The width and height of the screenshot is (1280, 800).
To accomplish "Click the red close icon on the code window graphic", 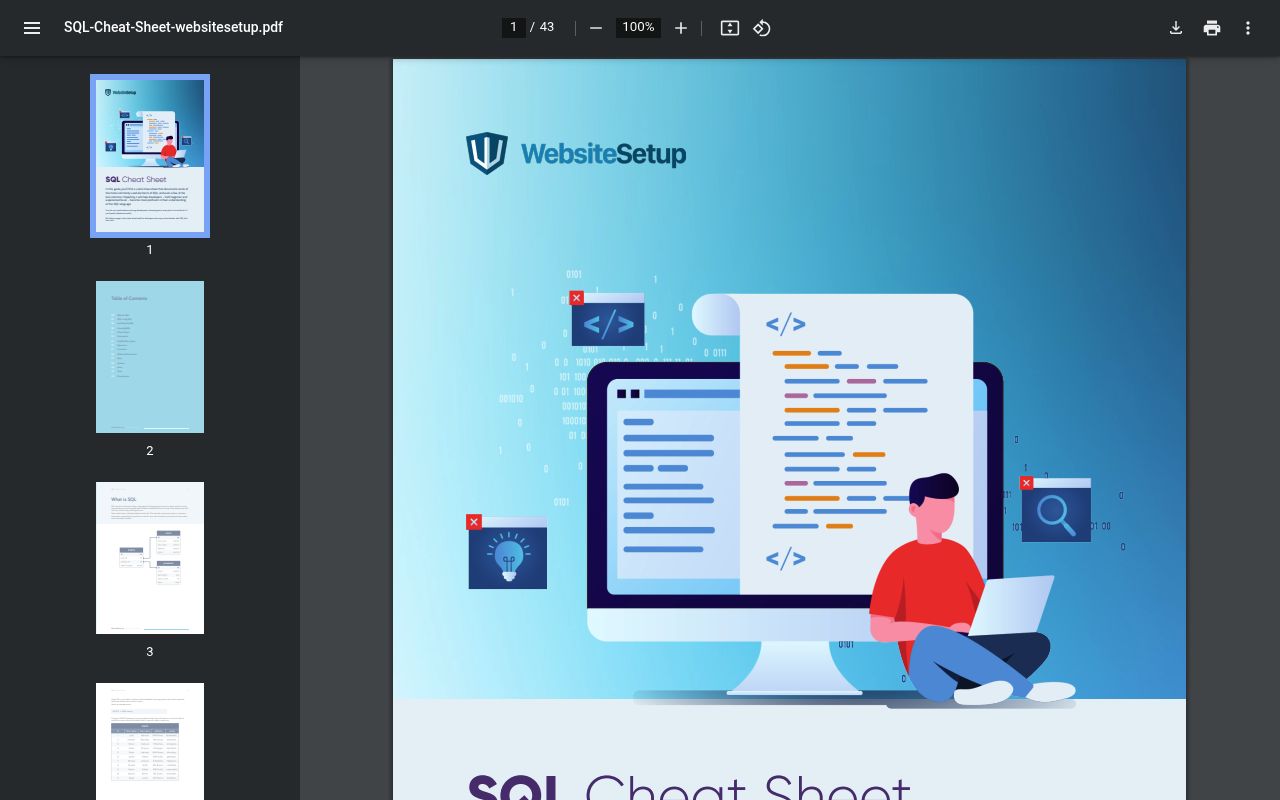I will 576,298.
